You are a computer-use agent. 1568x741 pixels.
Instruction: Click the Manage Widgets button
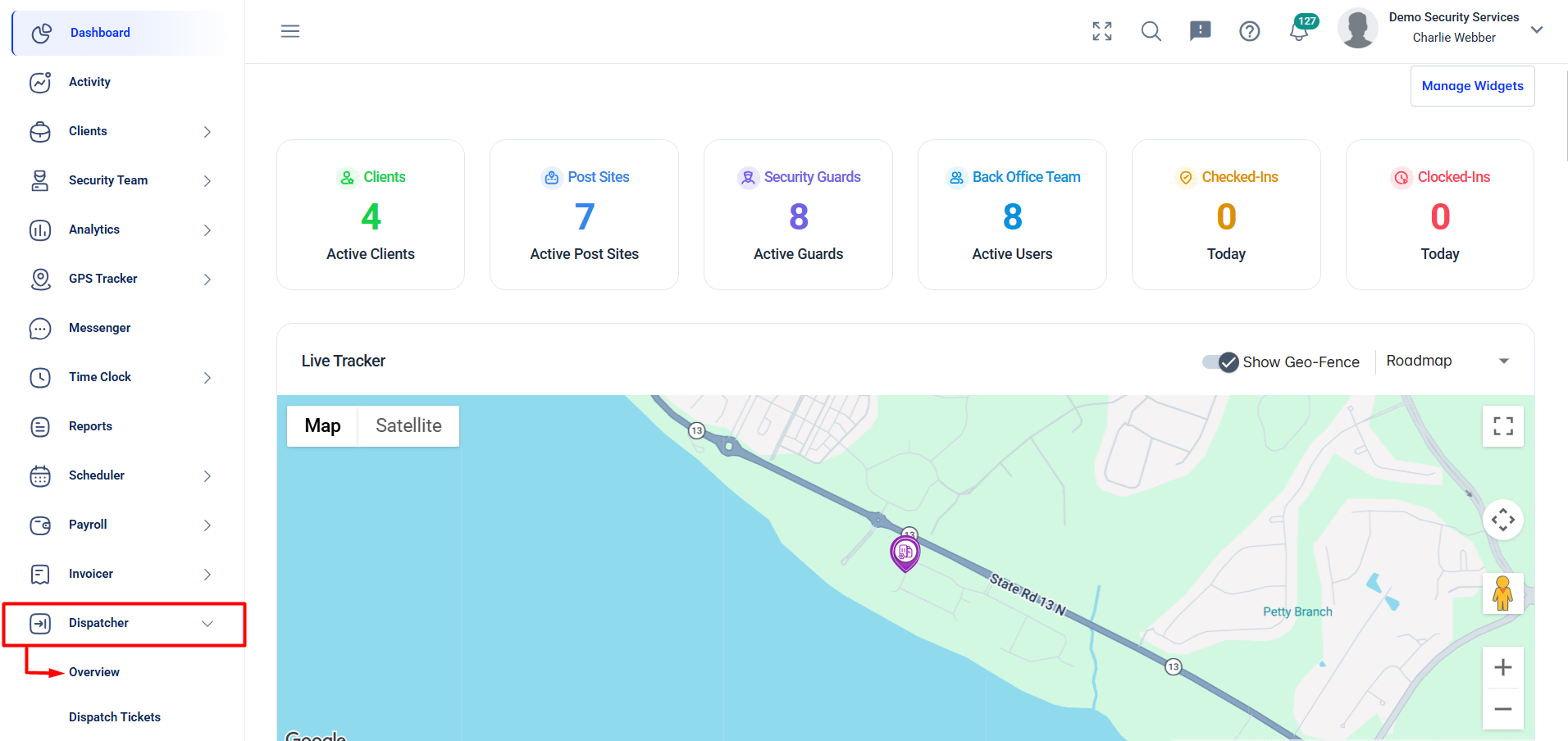tap(1472, 86)
